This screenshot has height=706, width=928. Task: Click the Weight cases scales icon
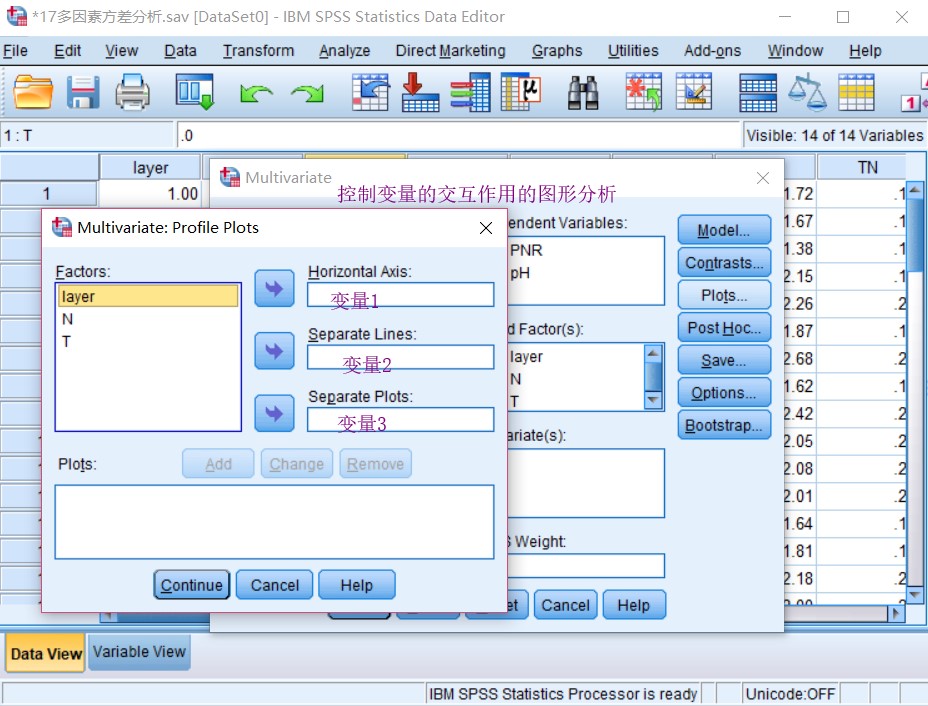[807, 92]
